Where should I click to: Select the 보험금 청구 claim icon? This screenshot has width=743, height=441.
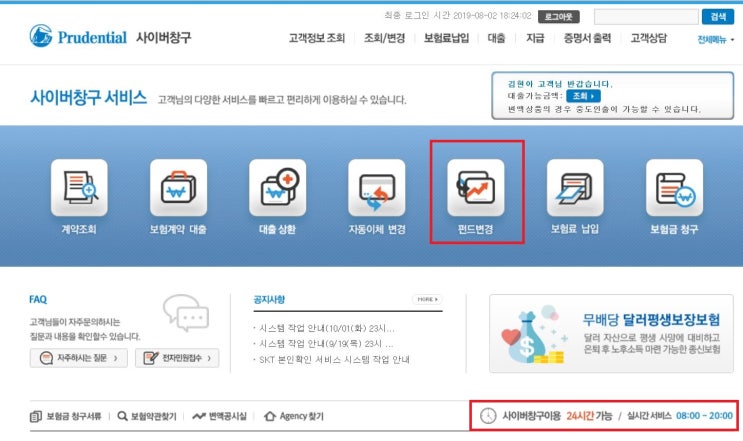click(674, 188)
